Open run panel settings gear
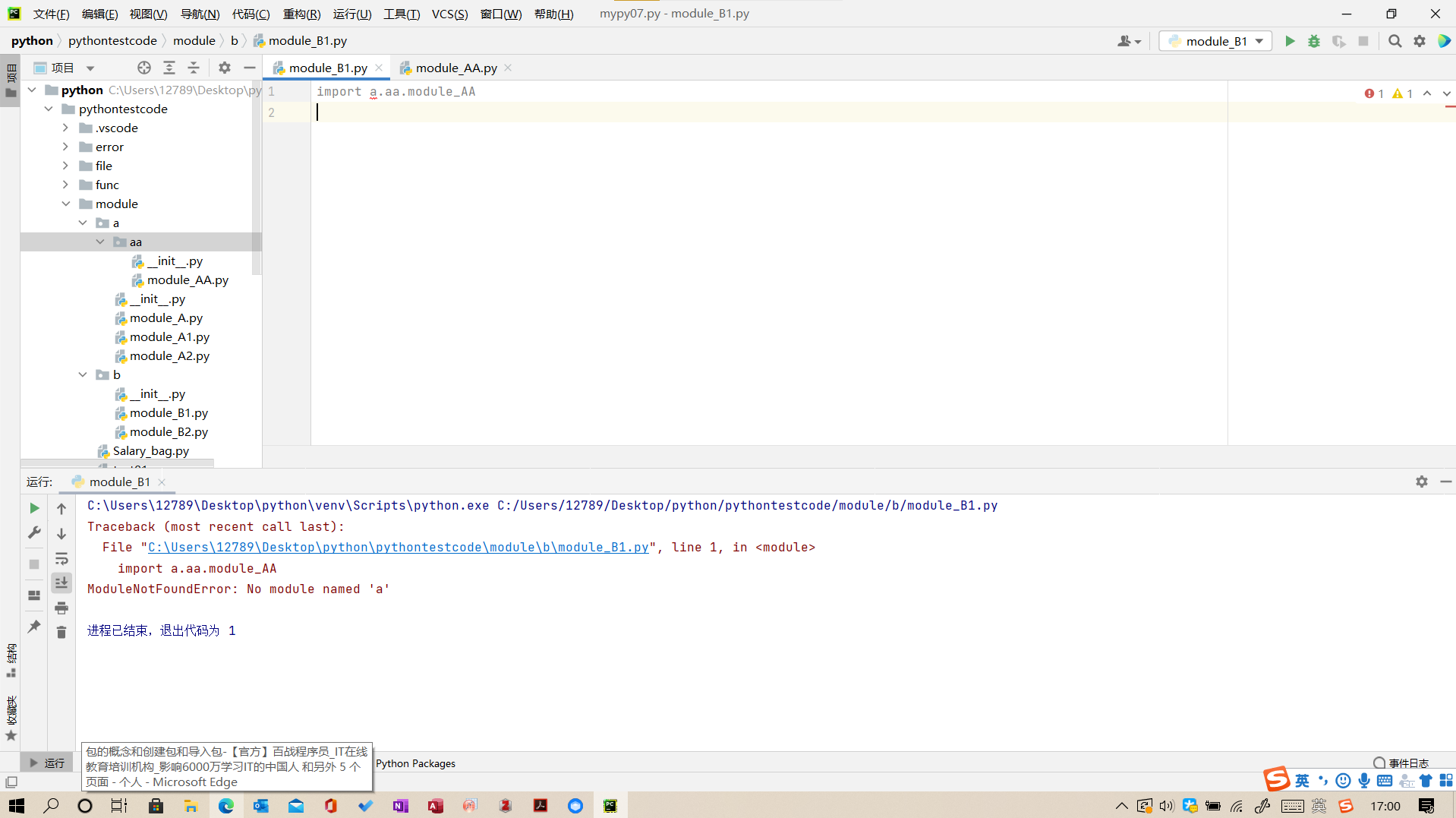1456x818 pixels. tap(1422, 482)
